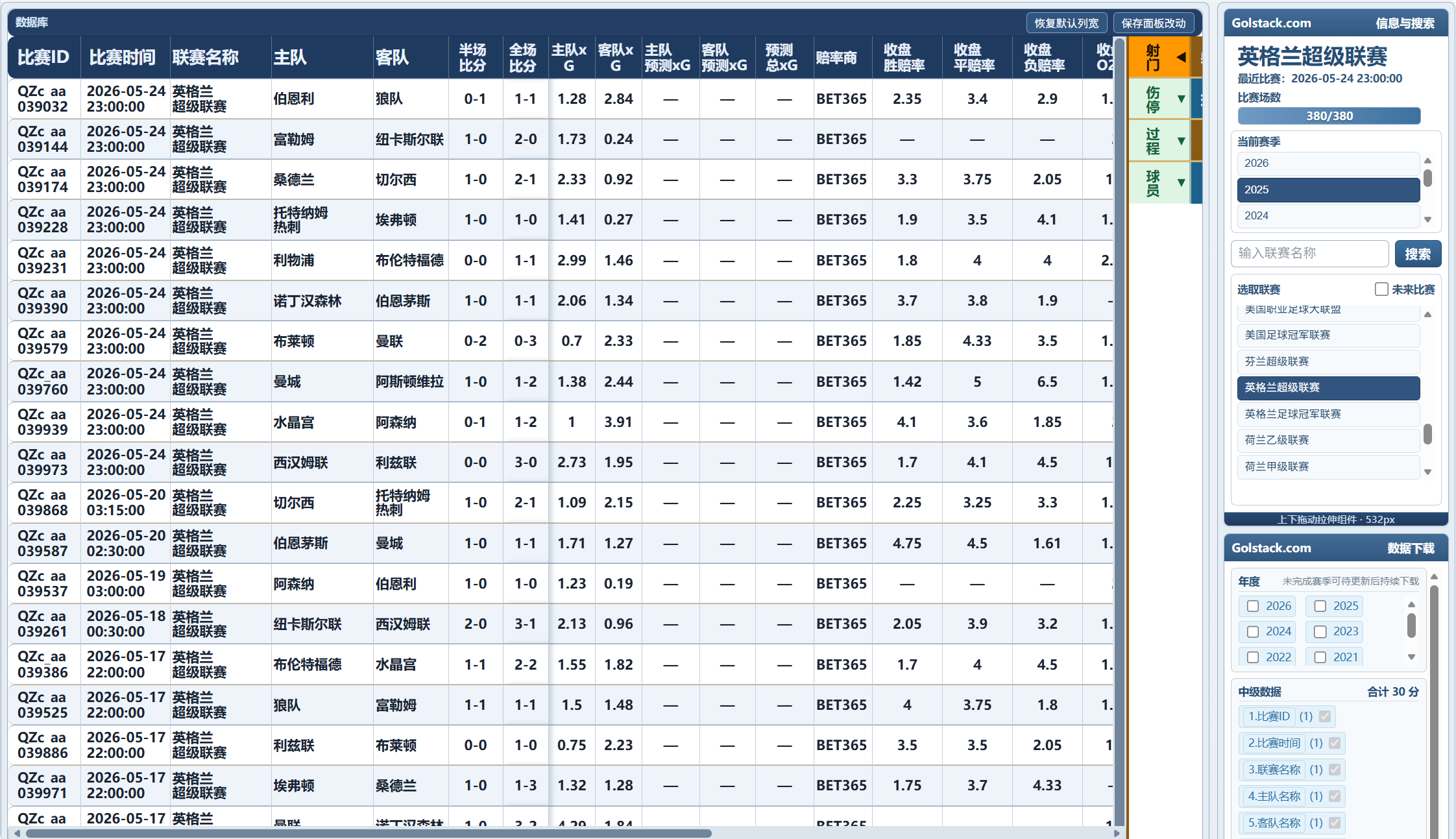This screenshot has width=1456, height=839.
Task: Toggle the checkbox beside 1.比赛ID
Action: [1325, 716]
